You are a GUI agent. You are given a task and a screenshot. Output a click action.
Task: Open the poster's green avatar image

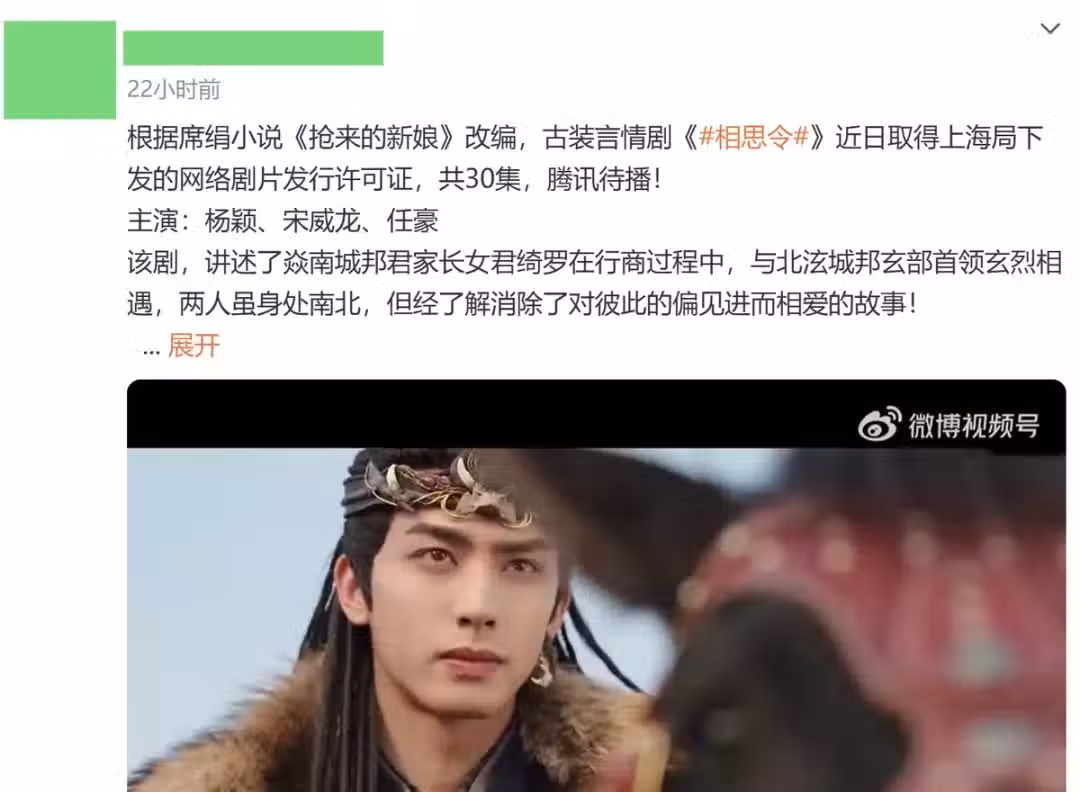click(60, 70)
